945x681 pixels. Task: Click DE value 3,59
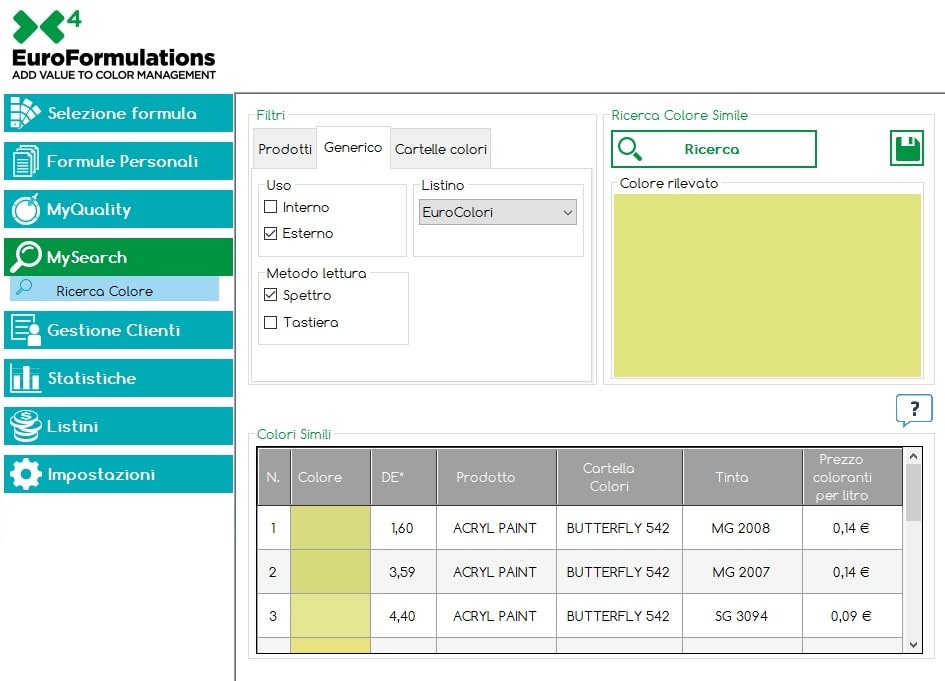(x=403, y=572)
